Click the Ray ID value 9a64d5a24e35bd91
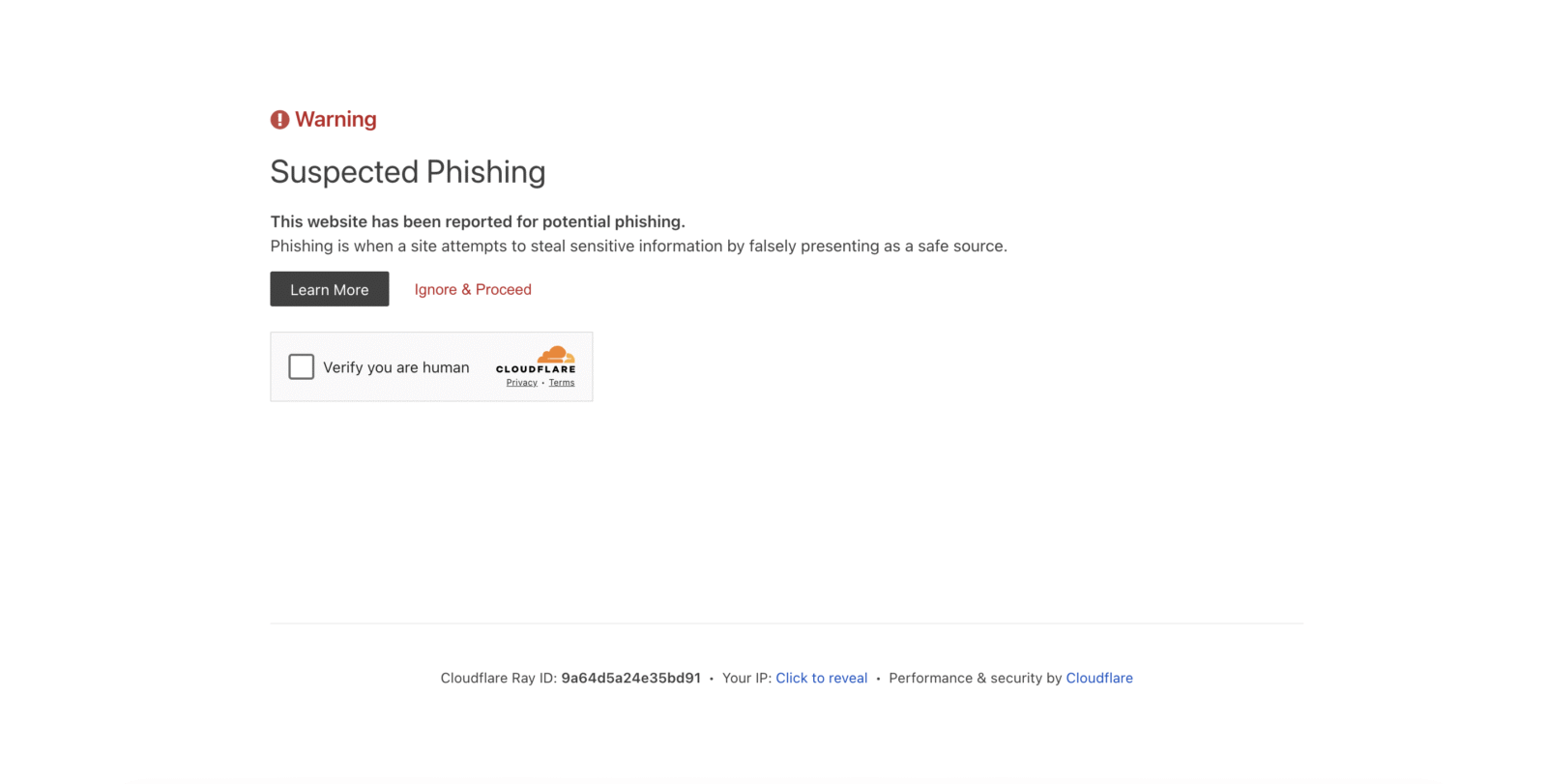 point(630,679)
